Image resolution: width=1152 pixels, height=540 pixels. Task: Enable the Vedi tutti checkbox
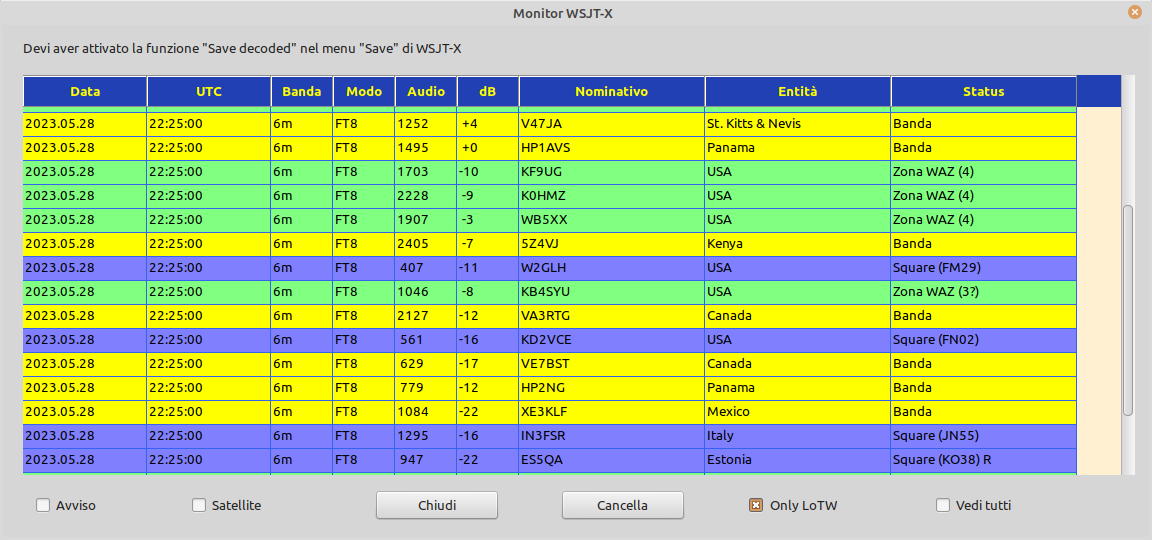pos(943,505)
